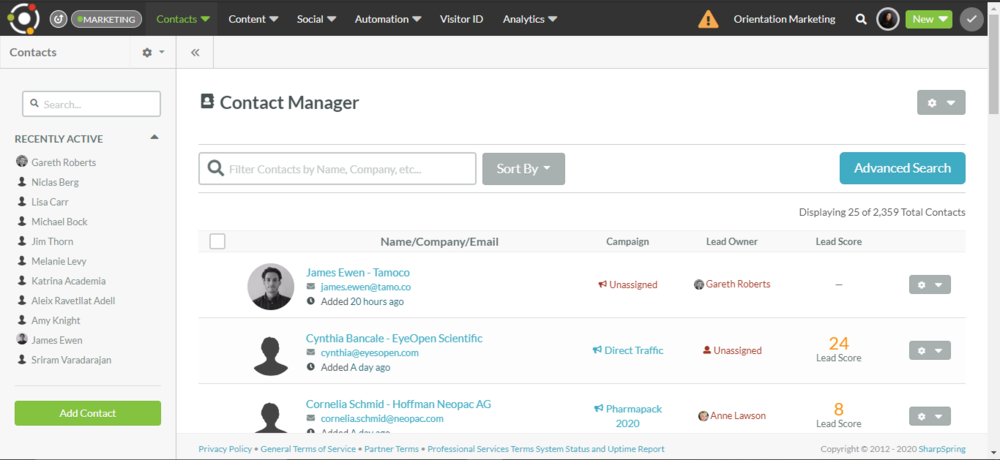Select Katrina Academia in Recently Active

click(68, 281)
